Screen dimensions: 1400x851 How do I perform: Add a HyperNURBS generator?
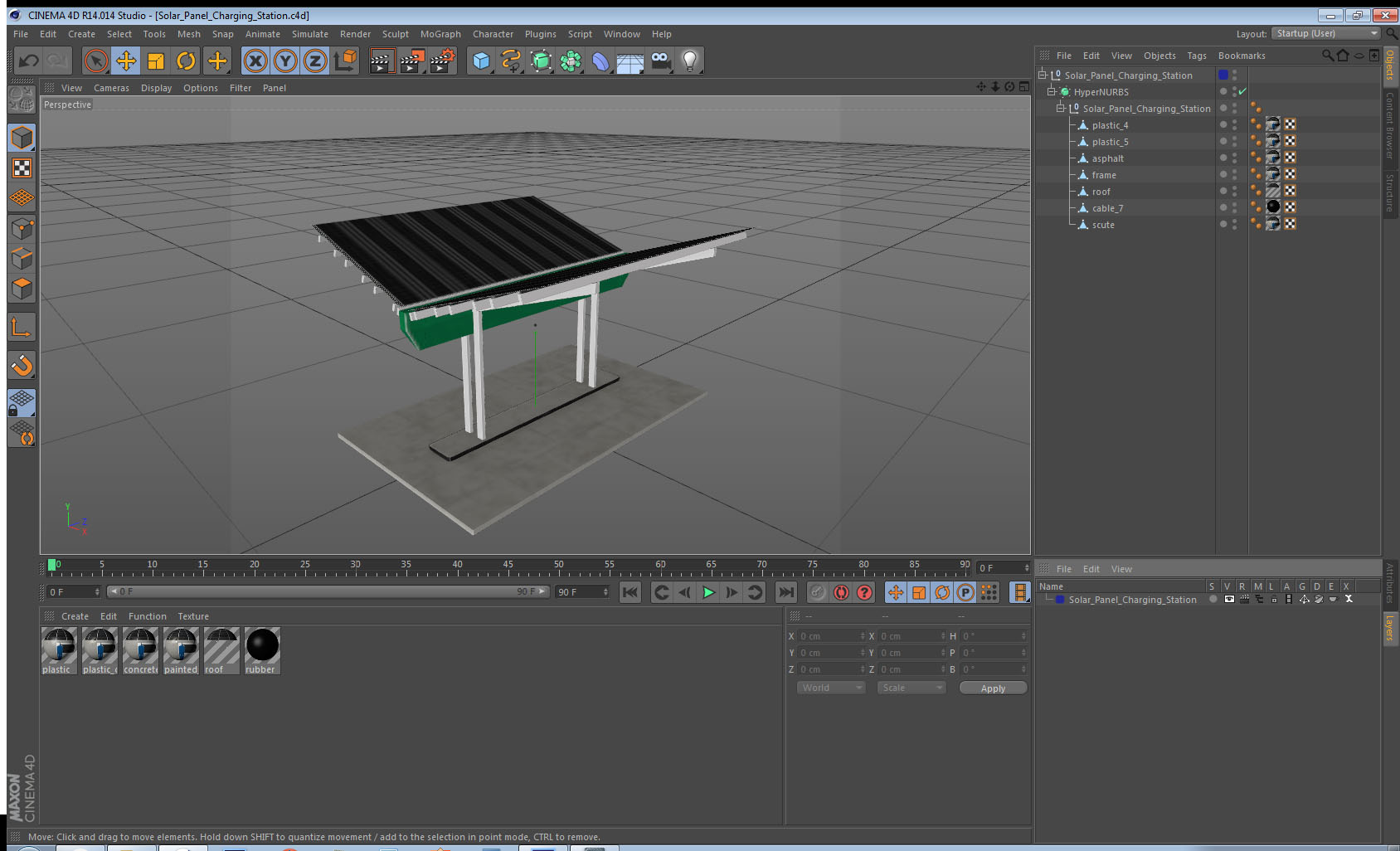point(541,61)
